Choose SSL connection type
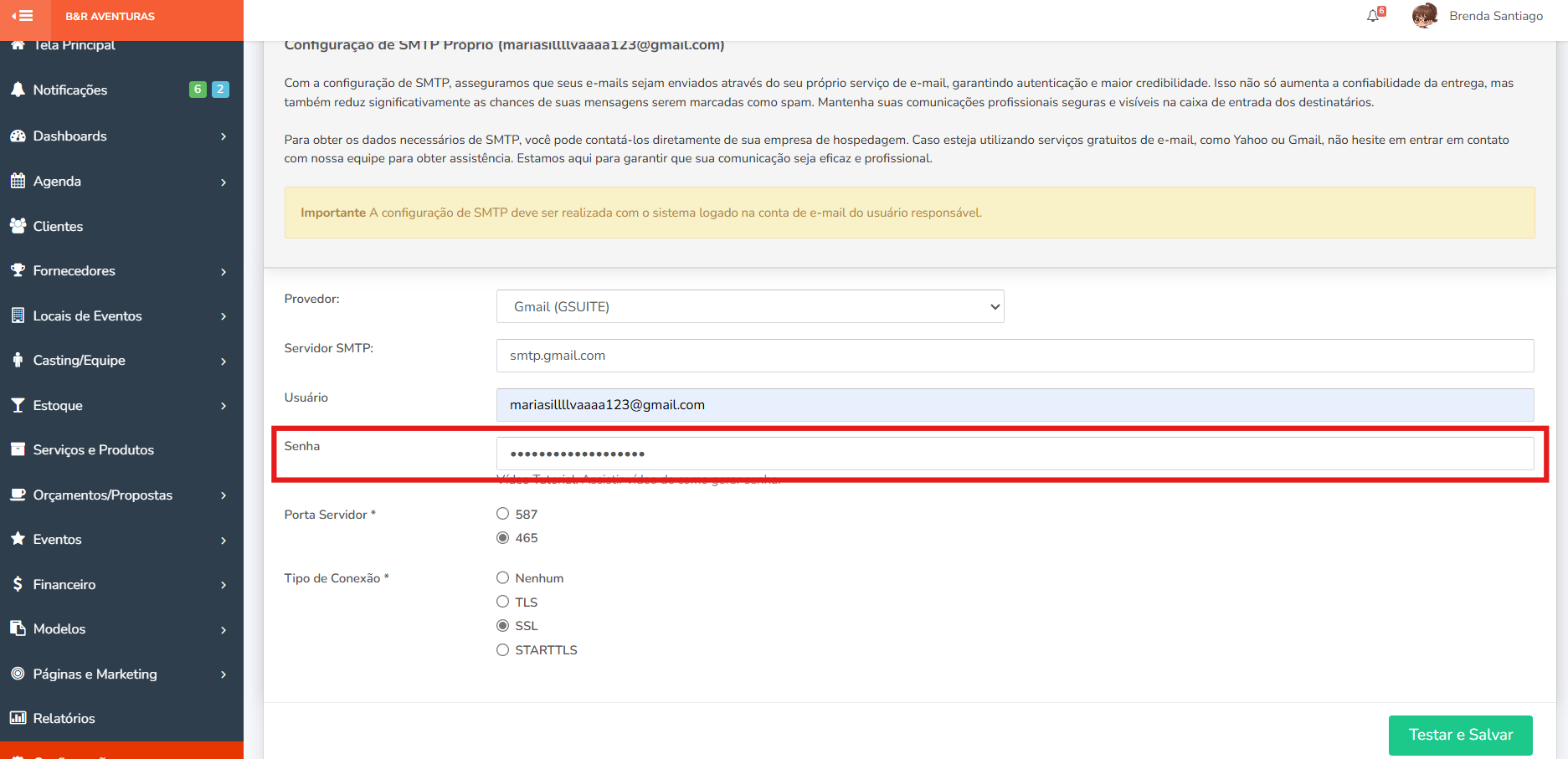Screen dimensions: 1568x759 [502, 625]
